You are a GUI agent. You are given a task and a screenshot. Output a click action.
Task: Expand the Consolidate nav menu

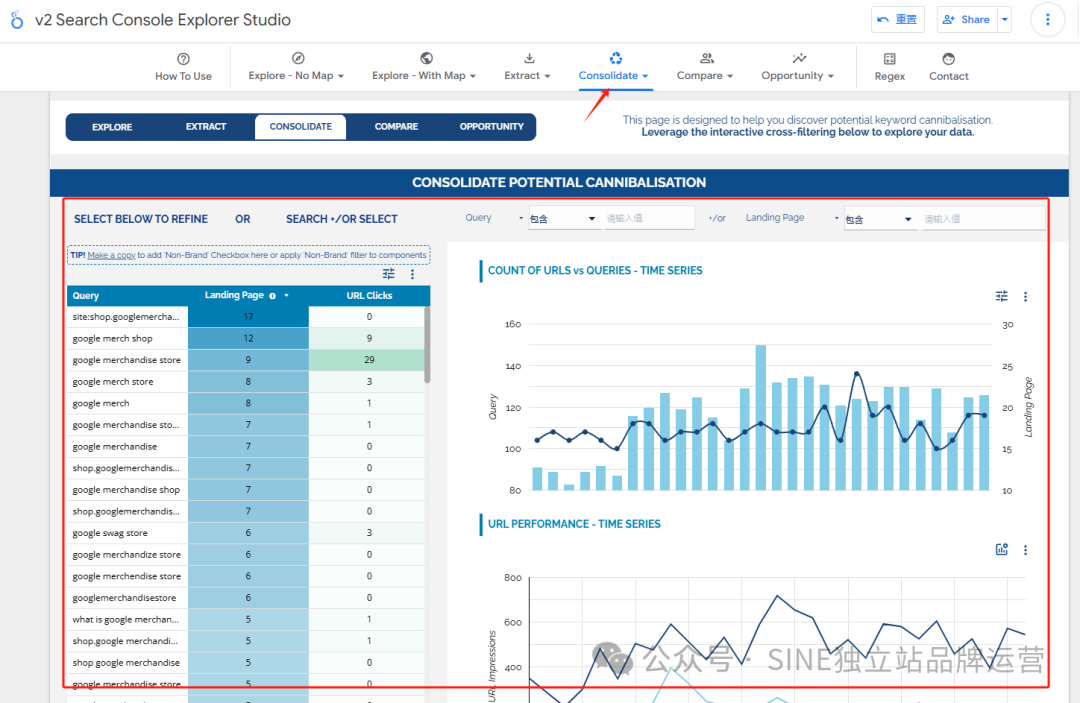pyautogui.click(x=614, y=67)
